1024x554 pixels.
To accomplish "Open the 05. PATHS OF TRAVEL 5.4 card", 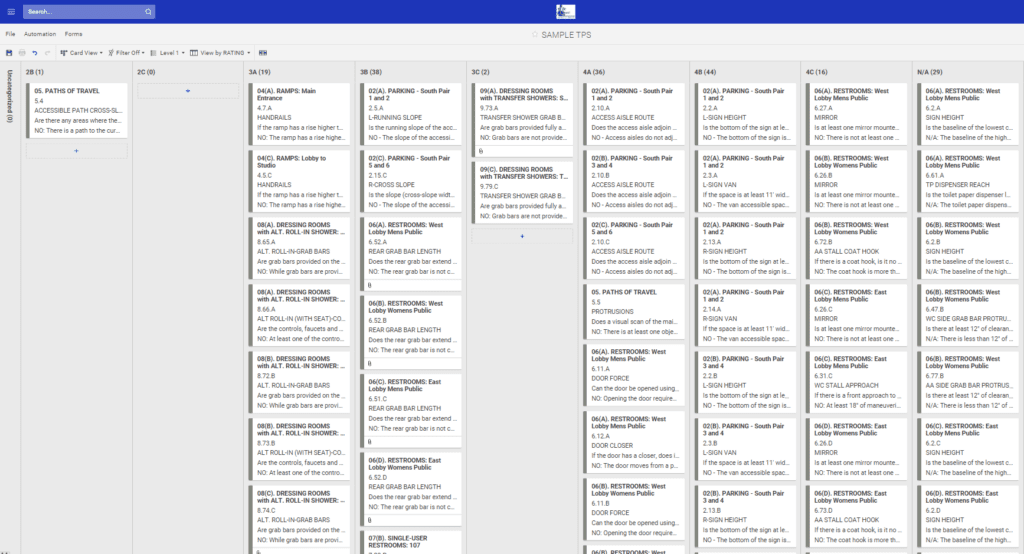I will (x=76, y=110).
